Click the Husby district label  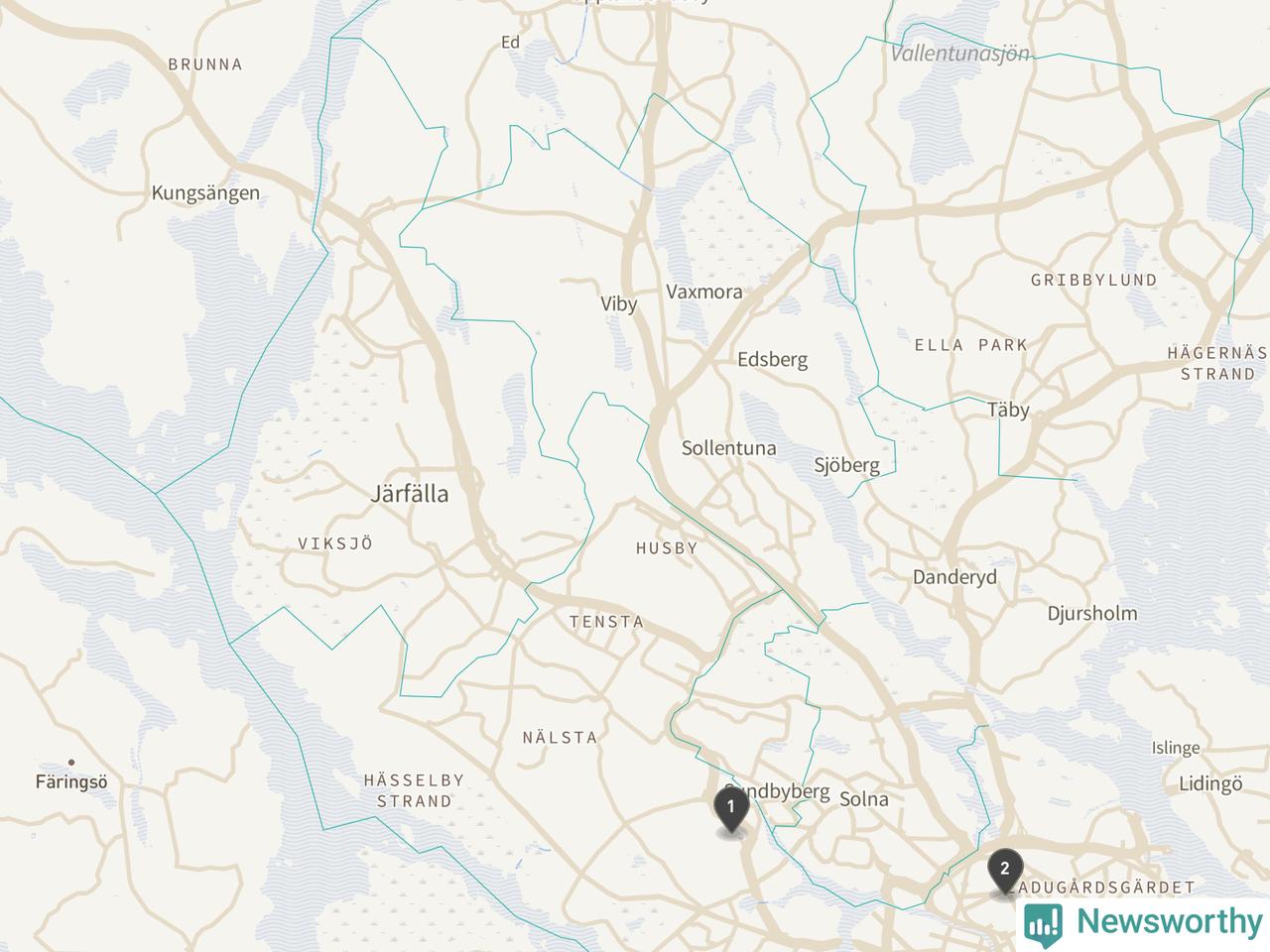tap(667, 548)
